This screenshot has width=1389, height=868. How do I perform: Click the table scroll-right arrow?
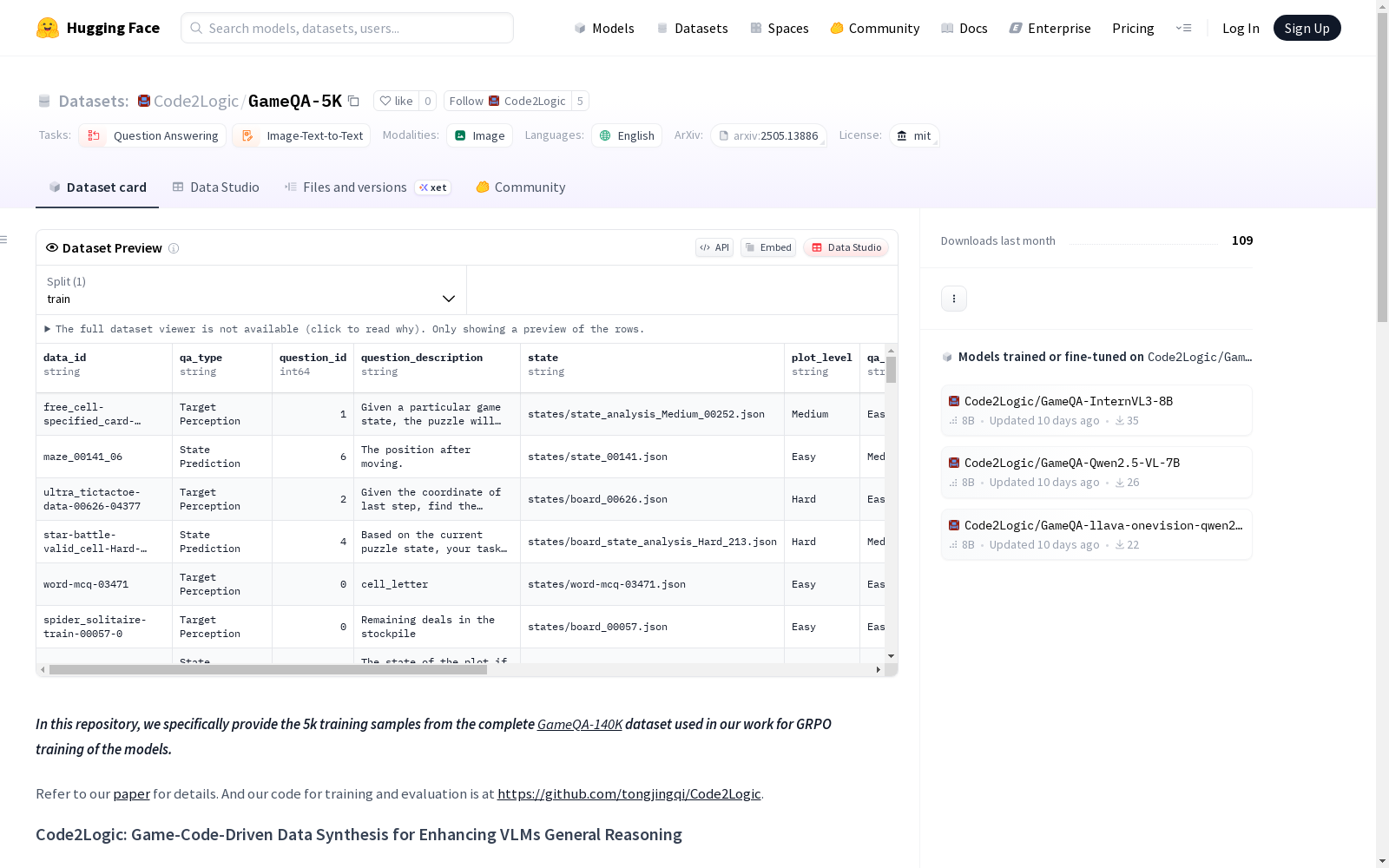879,670
